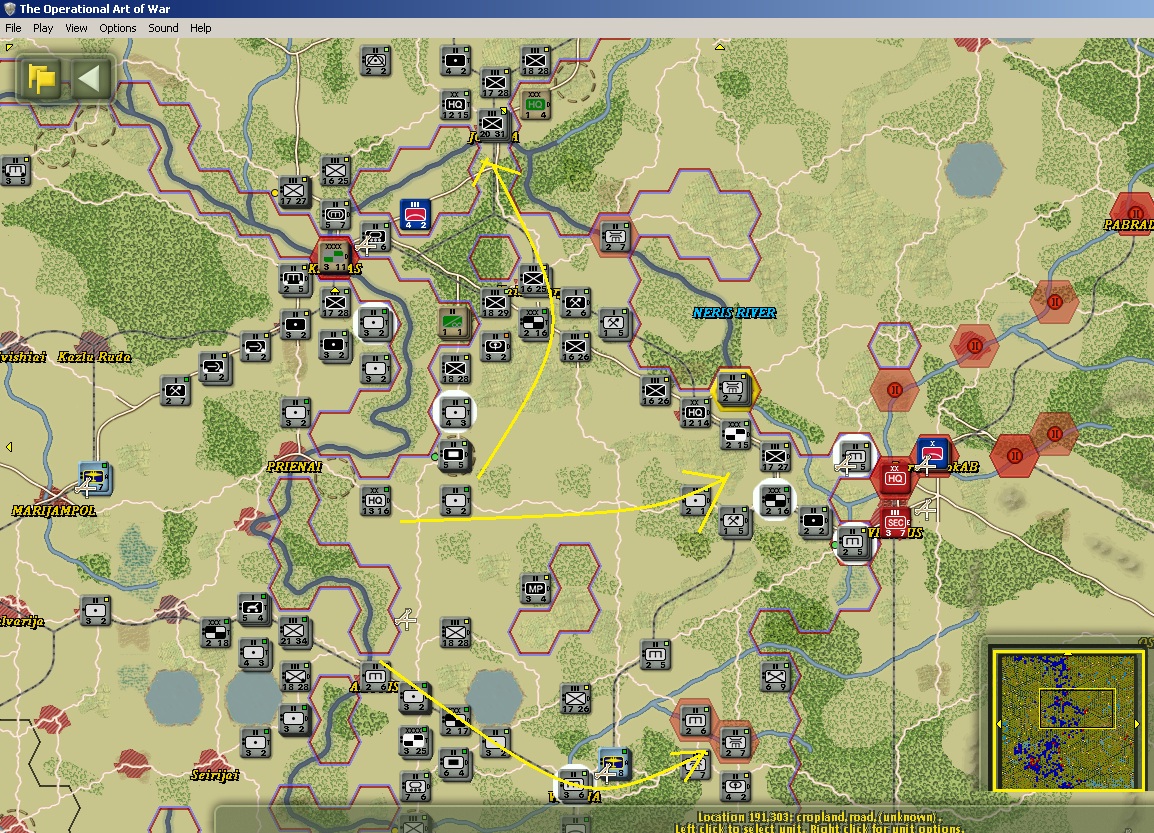Image resolution: width=1154 pixels, height=833 pixels.
Task: Select the triangle-symbol unit labeled 2 2 at top
Action: (376, 60)
